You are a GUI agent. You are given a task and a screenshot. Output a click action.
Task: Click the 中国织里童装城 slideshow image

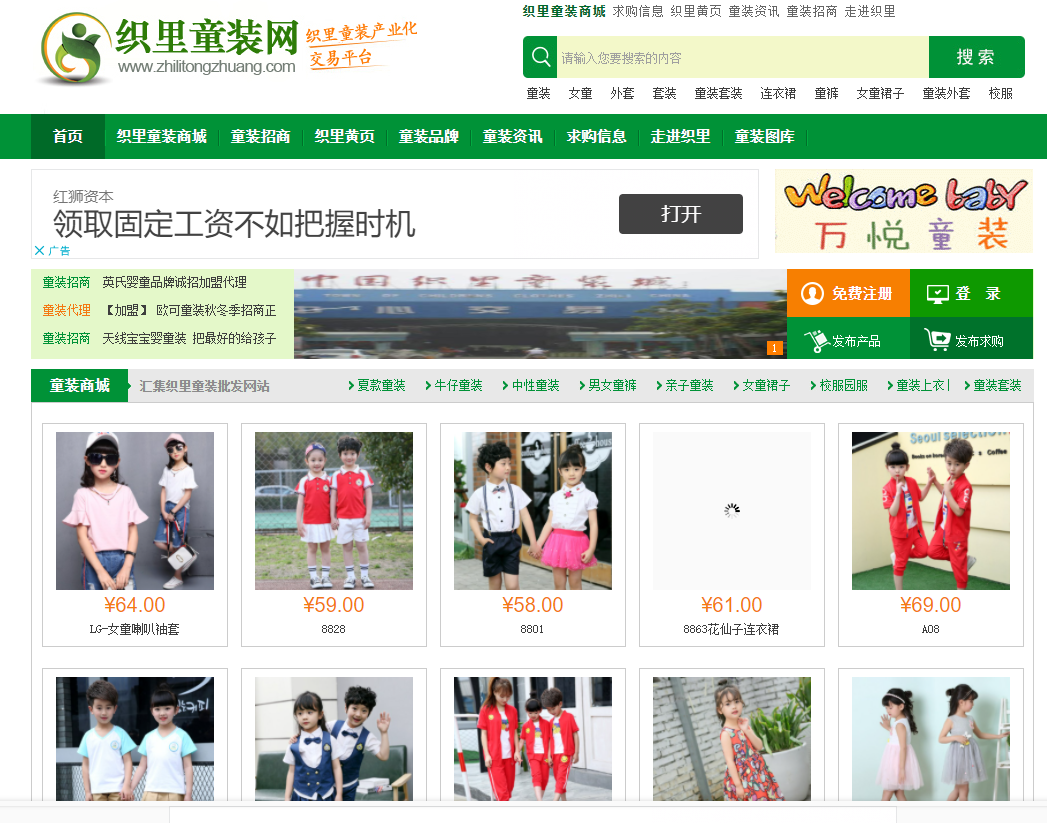540,314
